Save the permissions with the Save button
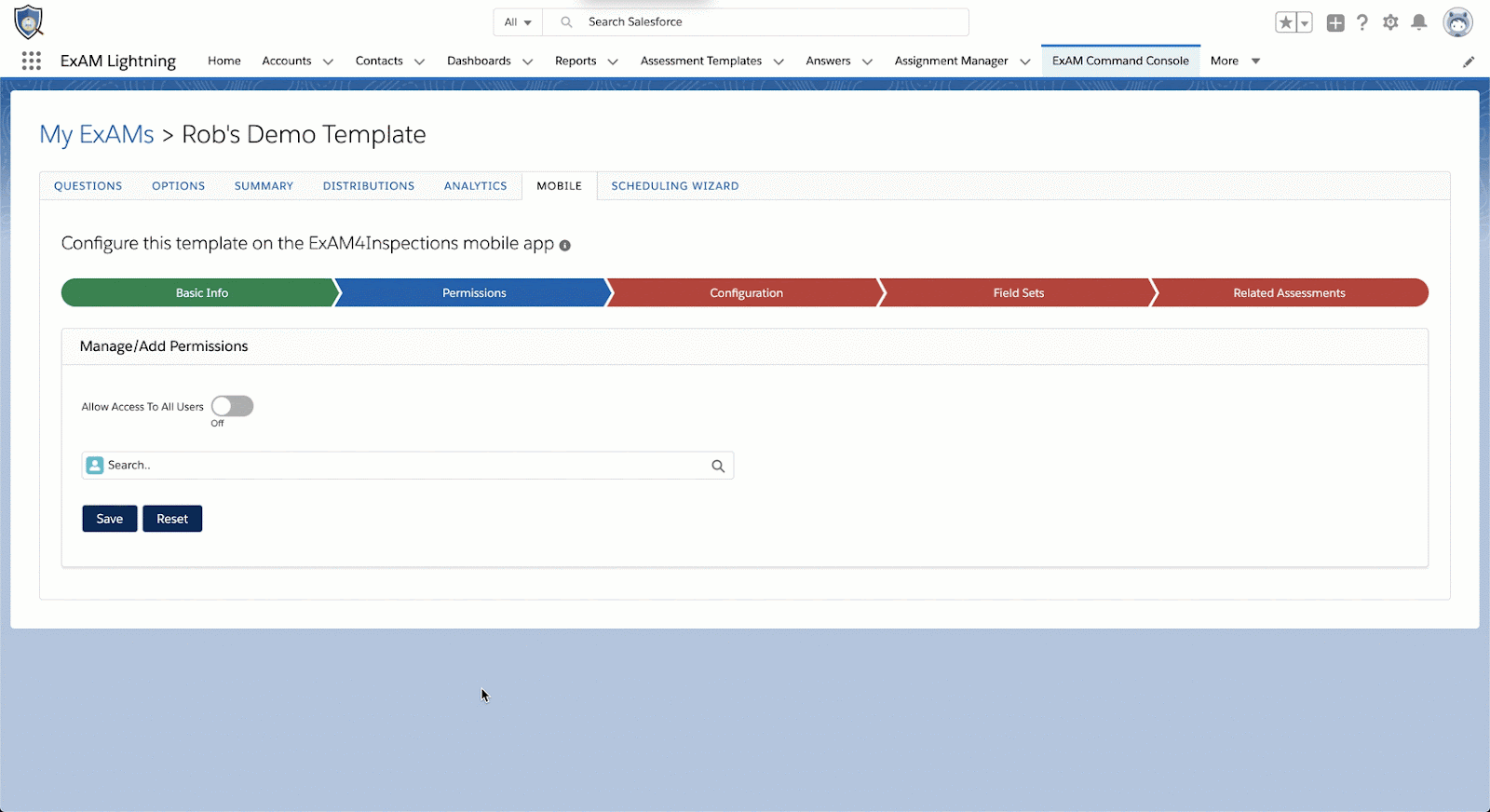The image size is (1490, 812). (110, 519)
